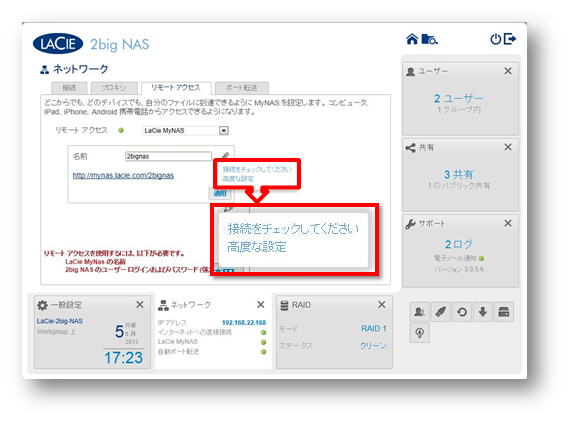569x421 pixels.
Task: Click the LaCie-2big-NAS device name
Action: click(x=60, y=321)
